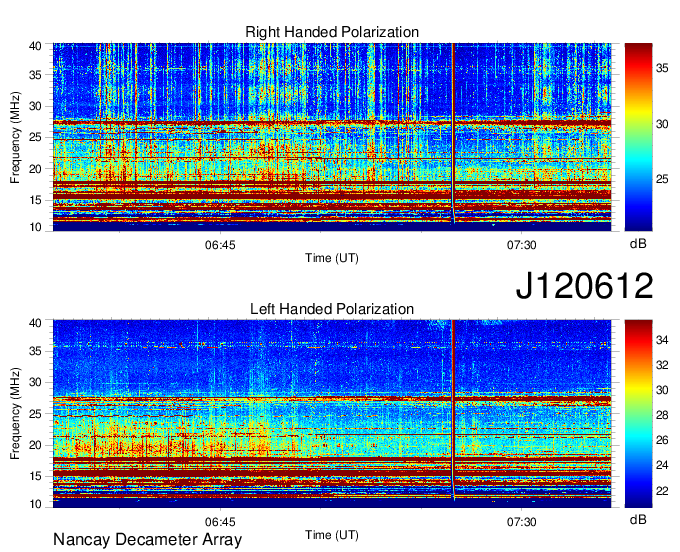Click the 30 dB tick on Right Handed color bar

point(662,124)
